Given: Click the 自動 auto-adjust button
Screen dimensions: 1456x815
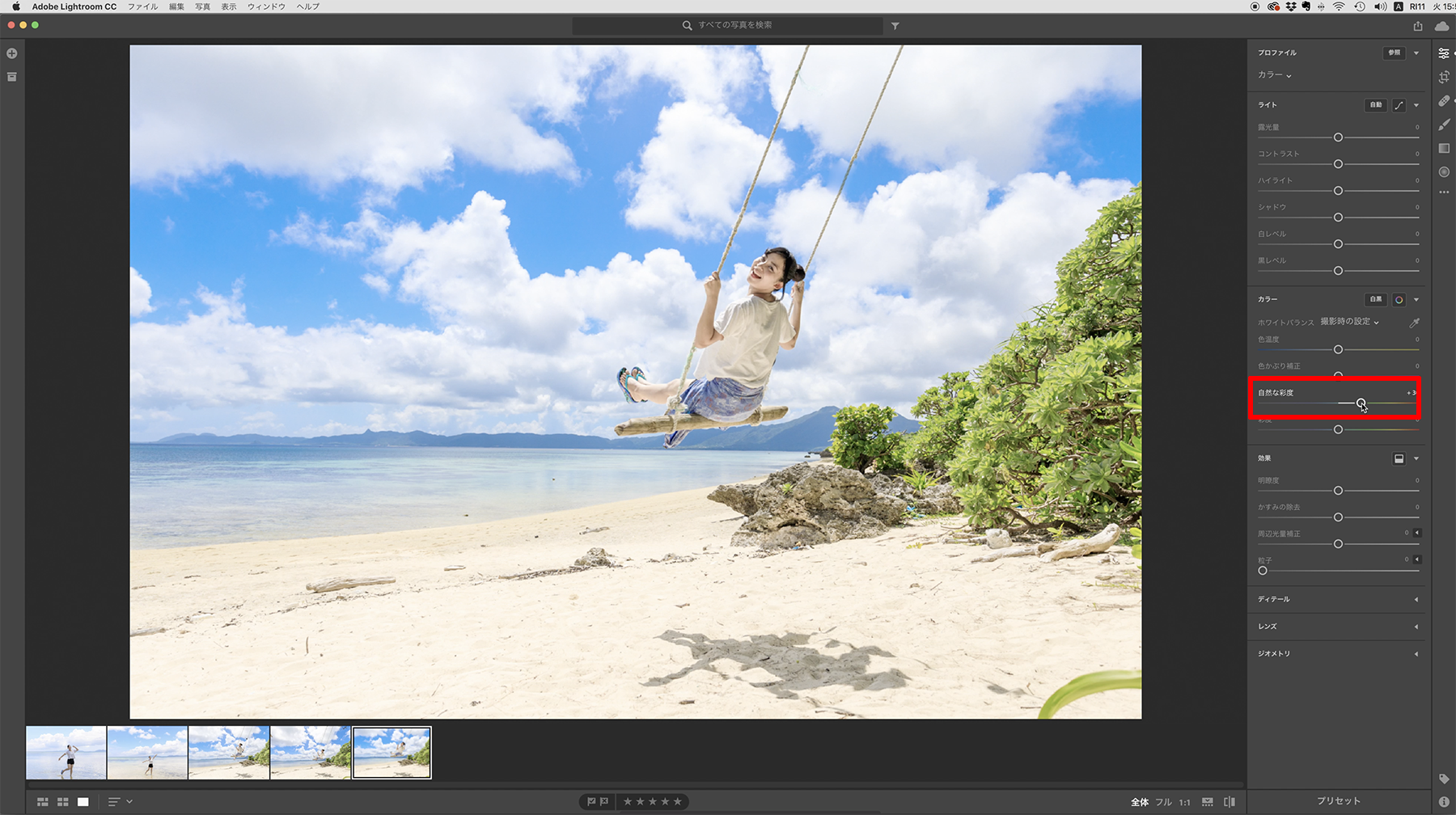Looking at the screenshot, I should pyautogui.click(x=1376, y=105).
